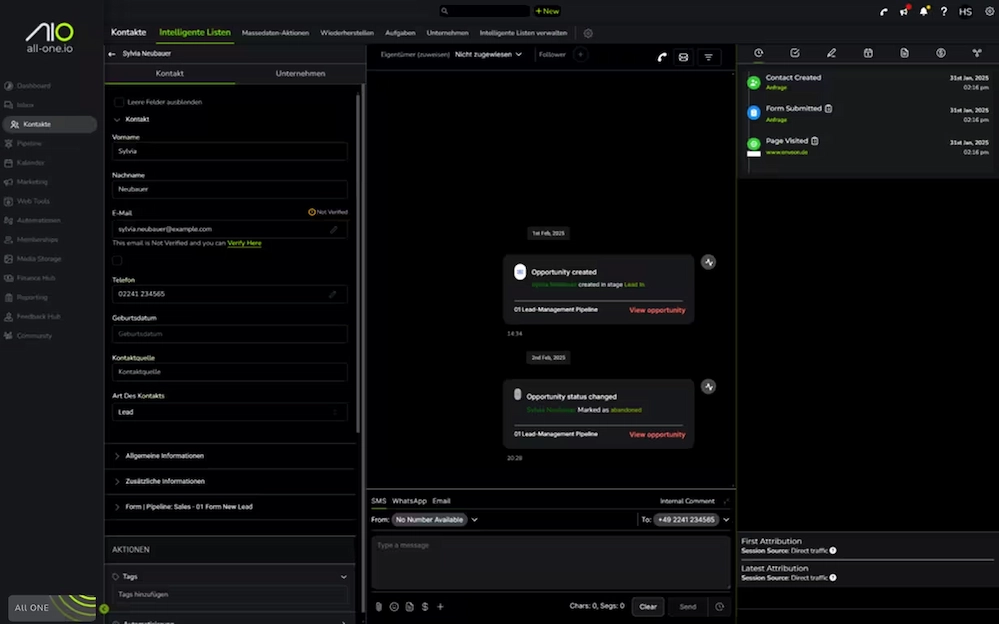Open the associations network tab icon

pos(977,53)
